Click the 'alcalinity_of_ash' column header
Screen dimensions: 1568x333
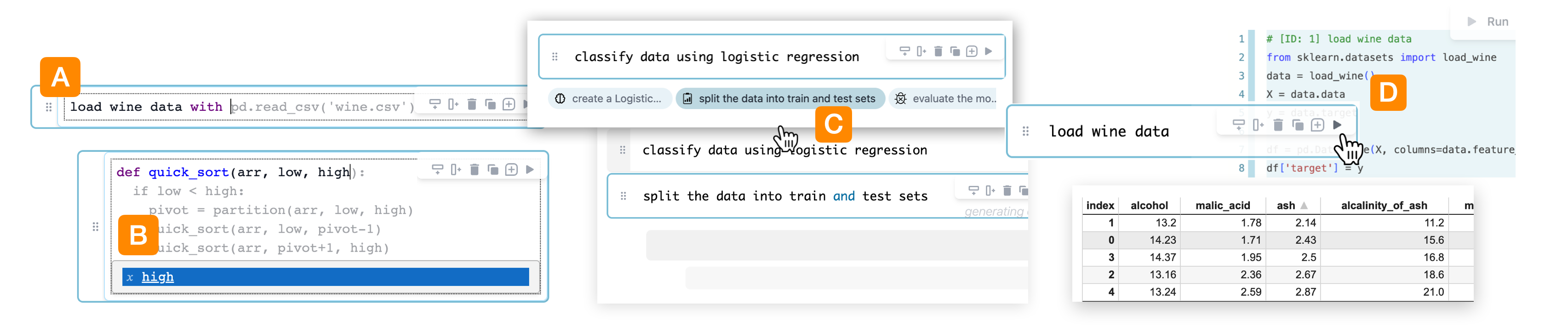click(1384, 206)
